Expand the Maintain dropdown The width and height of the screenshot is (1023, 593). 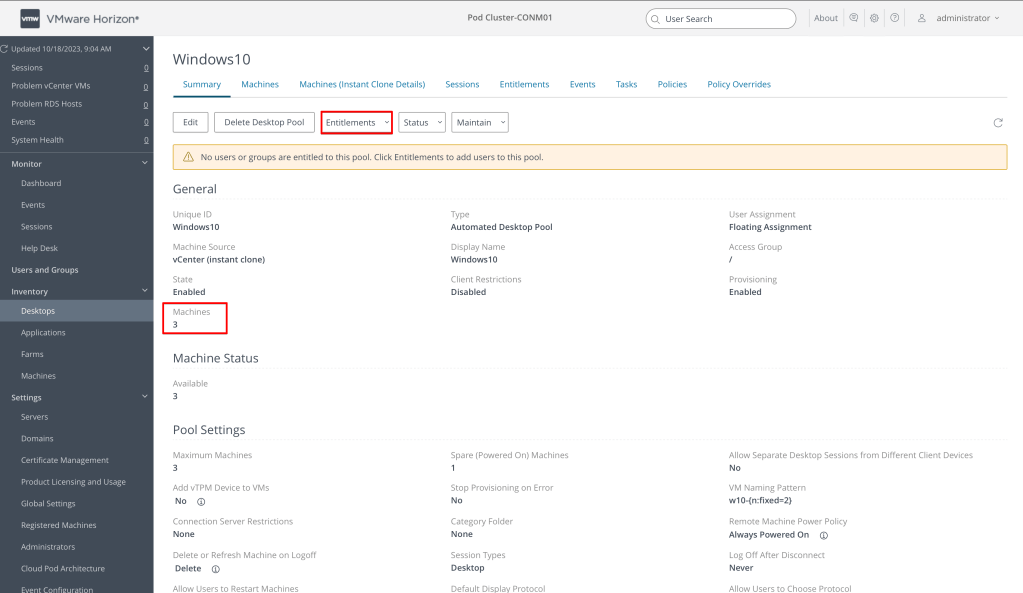[x=480, y=122]
